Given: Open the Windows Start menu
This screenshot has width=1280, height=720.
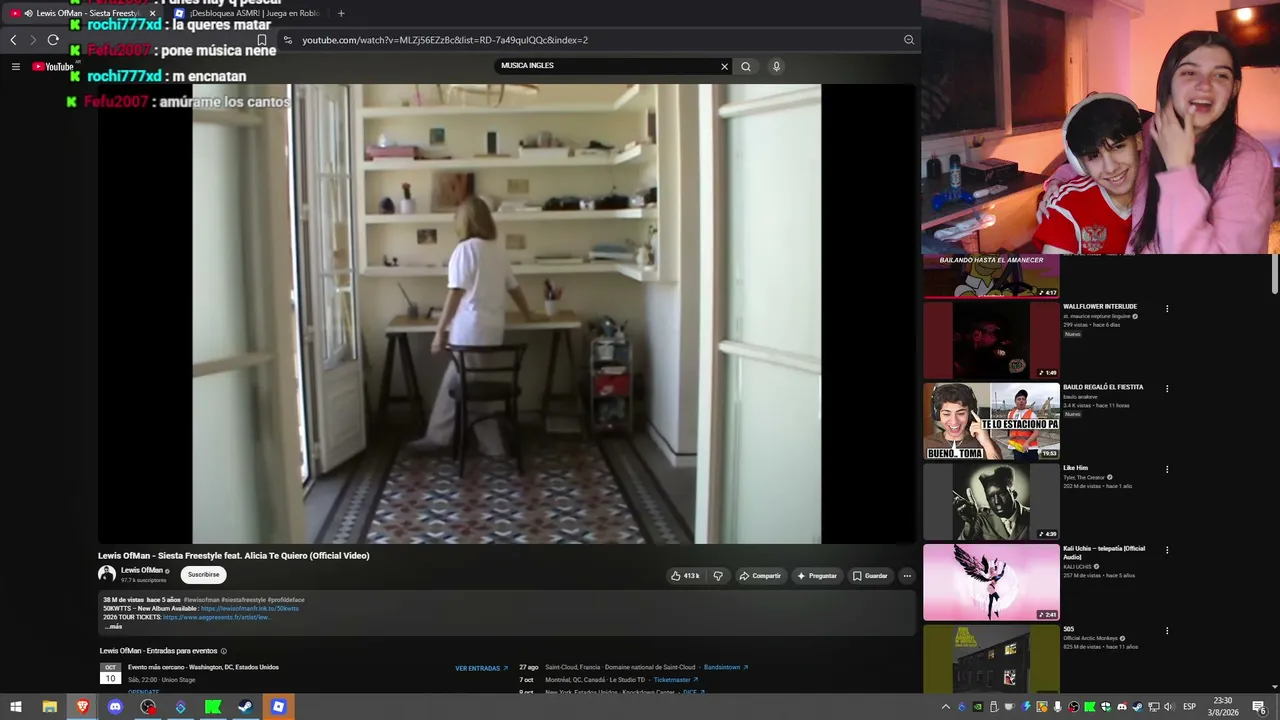Looking at the screenshot, I should [x=16, y=707].
